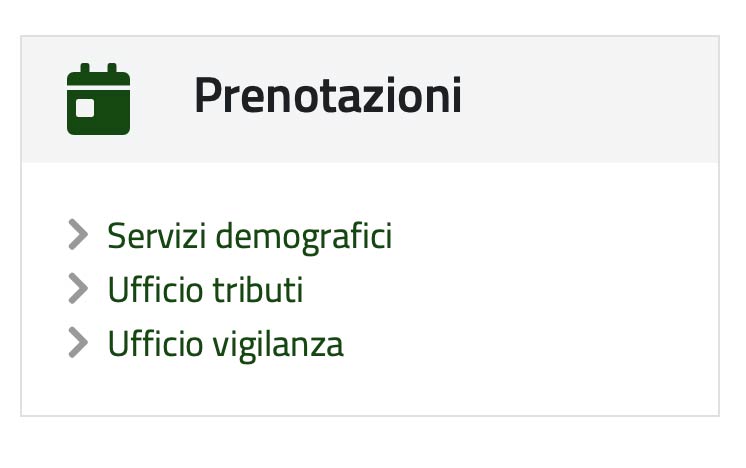Click the word demografici in the first link
This screenshot has height=468, width=746.
[304, 236]
